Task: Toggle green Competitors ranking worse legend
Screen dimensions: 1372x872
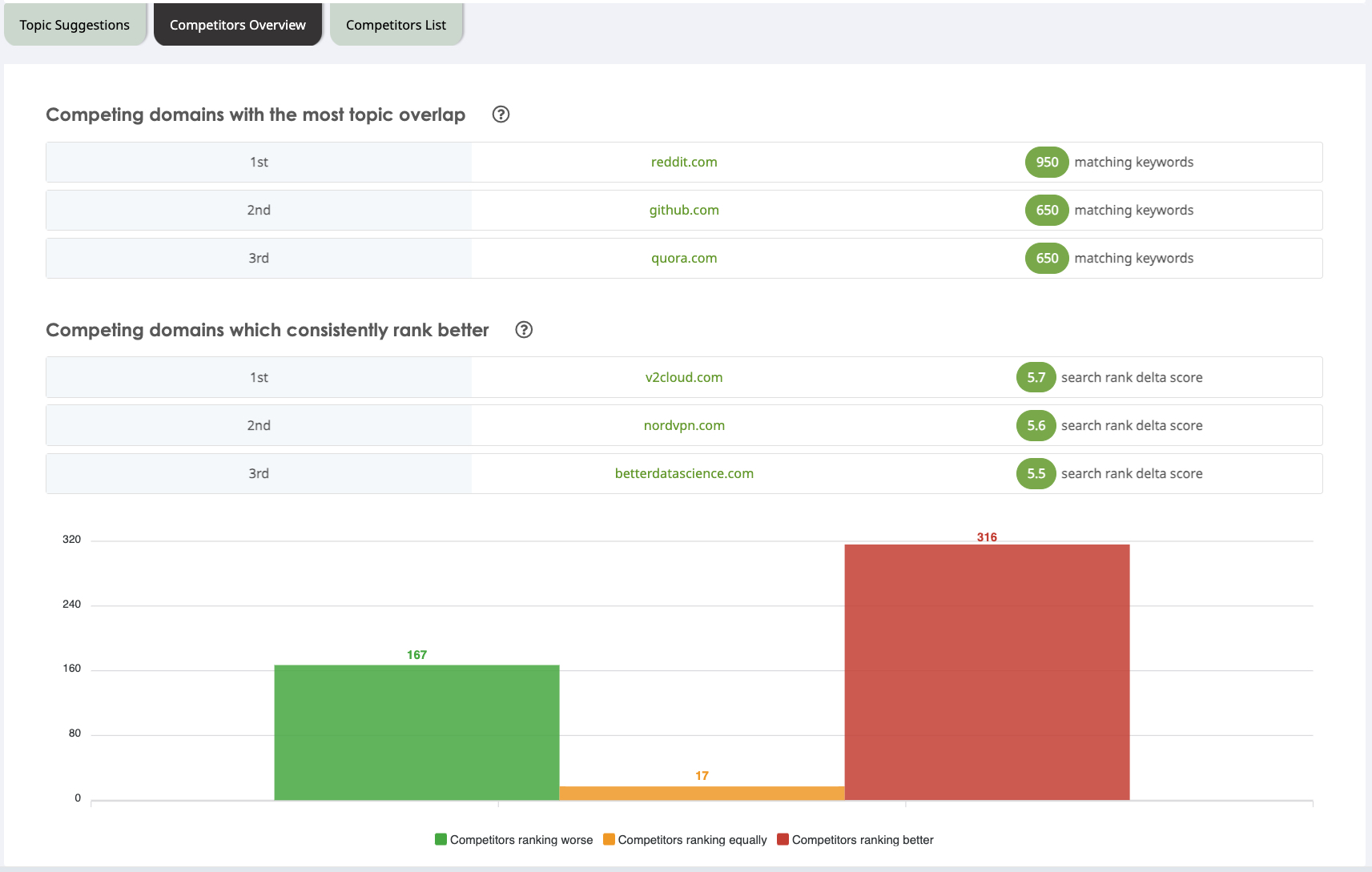Action: pos(513,839)
